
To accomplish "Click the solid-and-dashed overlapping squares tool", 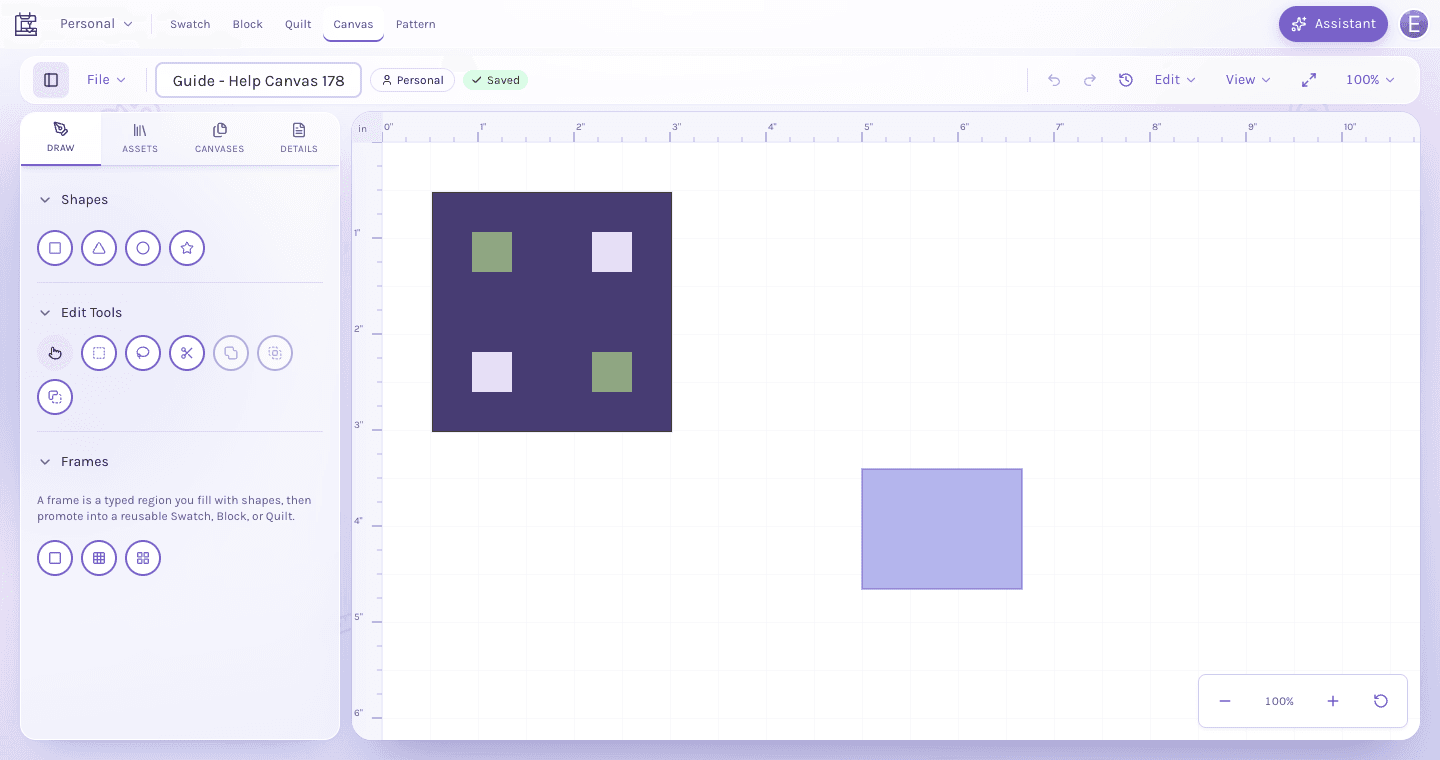I will (55, 397).
